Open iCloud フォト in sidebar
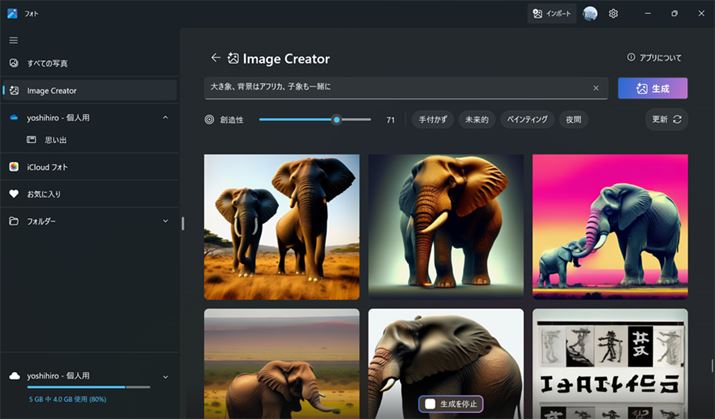715x419 pixels. pos(47,166)
